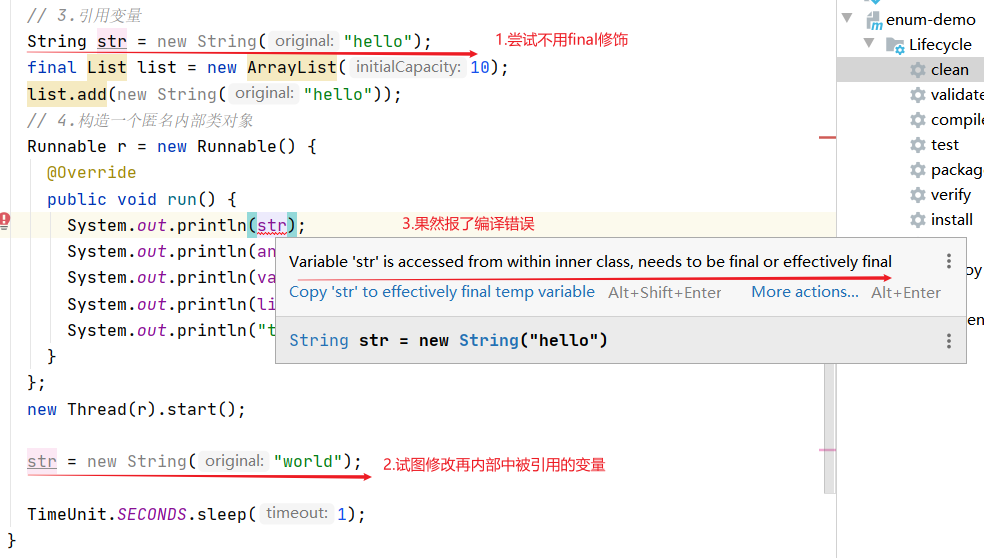
Task: Collapse the Lifecycle tree node
Action: point(869,43)
